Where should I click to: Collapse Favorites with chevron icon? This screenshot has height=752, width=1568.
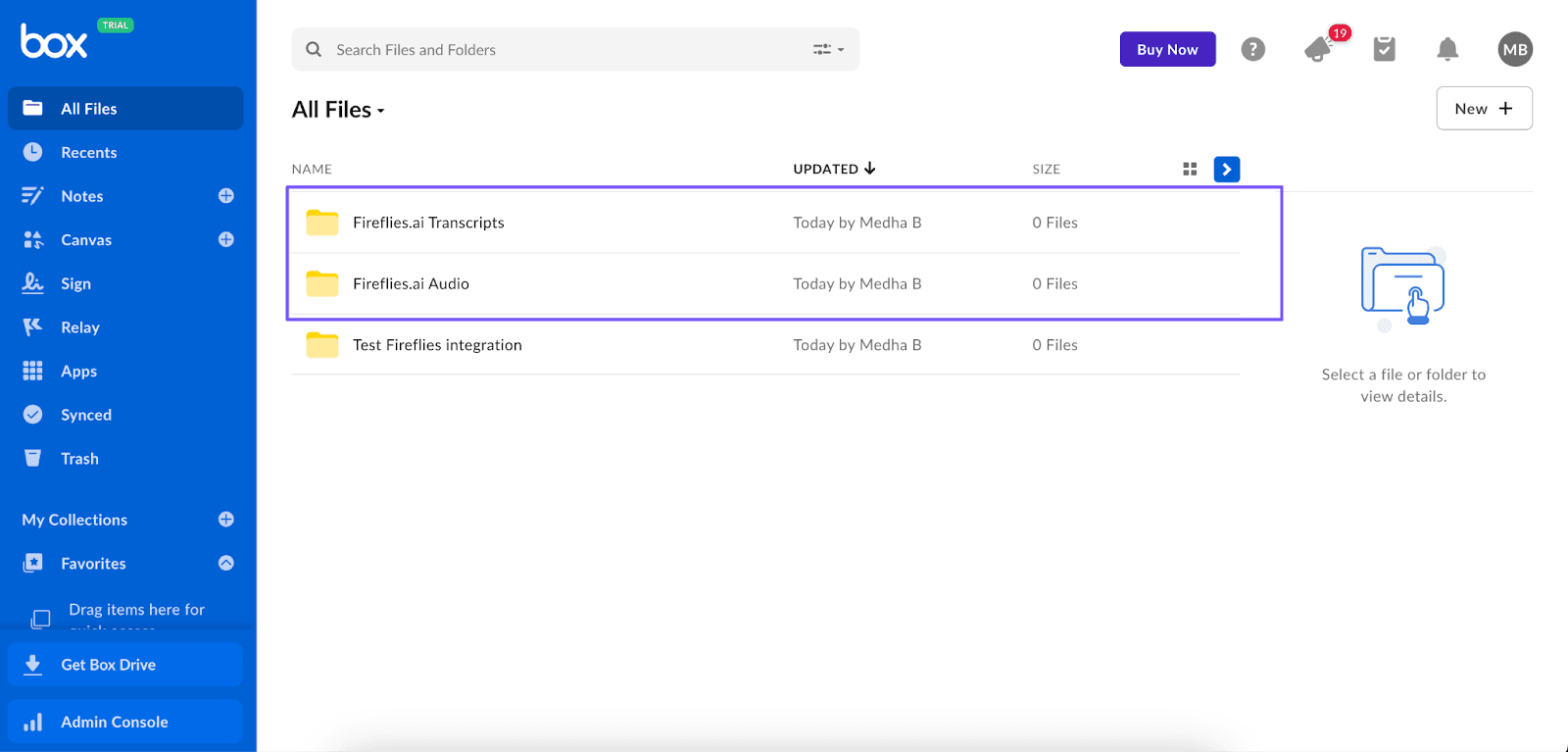coord(226,563)
